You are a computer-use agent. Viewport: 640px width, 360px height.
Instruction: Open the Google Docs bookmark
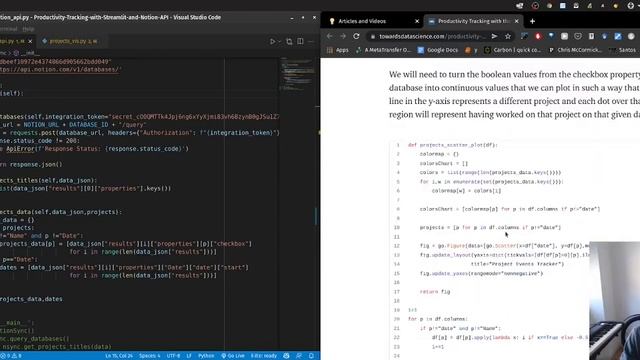coord(438,50)
